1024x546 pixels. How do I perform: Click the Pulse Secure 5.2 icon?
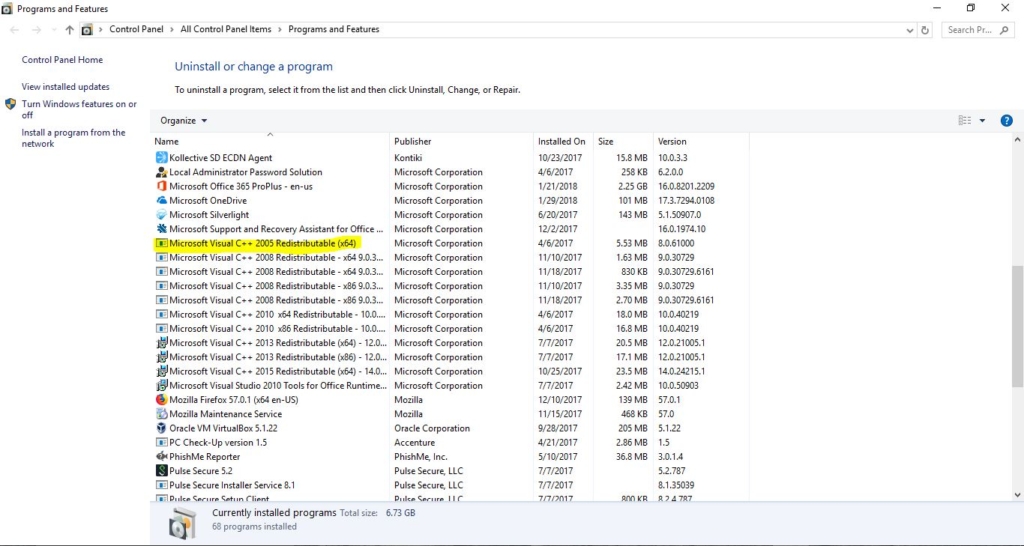(161, 471)
